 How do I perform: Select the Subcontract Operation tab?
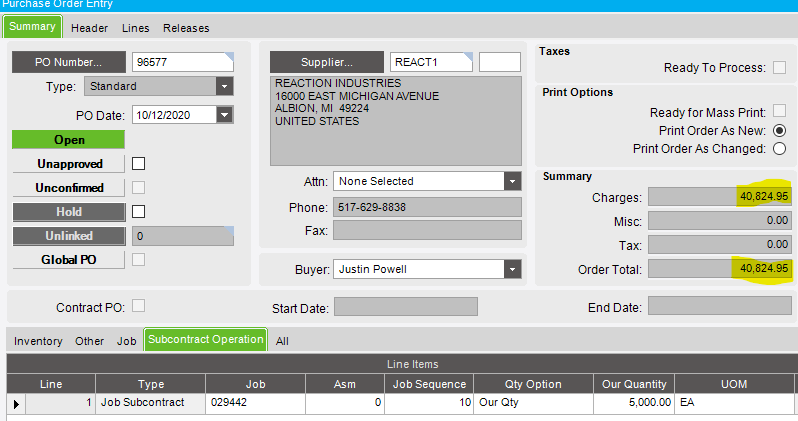click(206, 340)
